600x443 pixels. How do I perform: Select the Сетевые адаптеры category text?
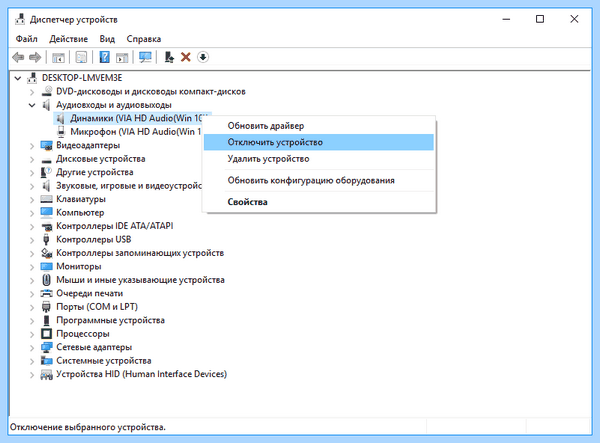(x=94, y=347)
